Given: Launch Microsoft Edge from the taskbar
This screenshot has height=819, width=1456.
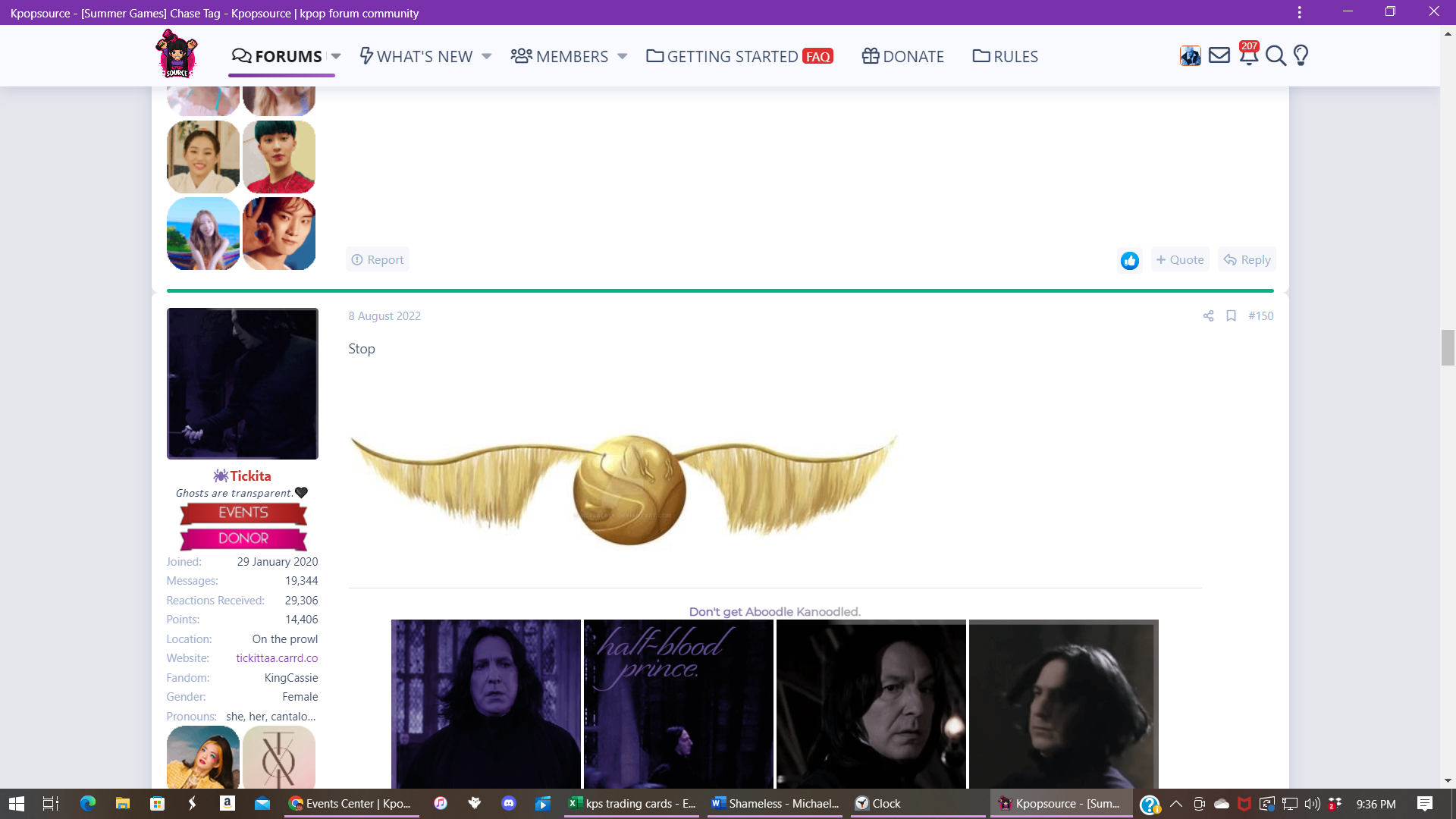Looking at the screenshot, I should pos(88,803).
